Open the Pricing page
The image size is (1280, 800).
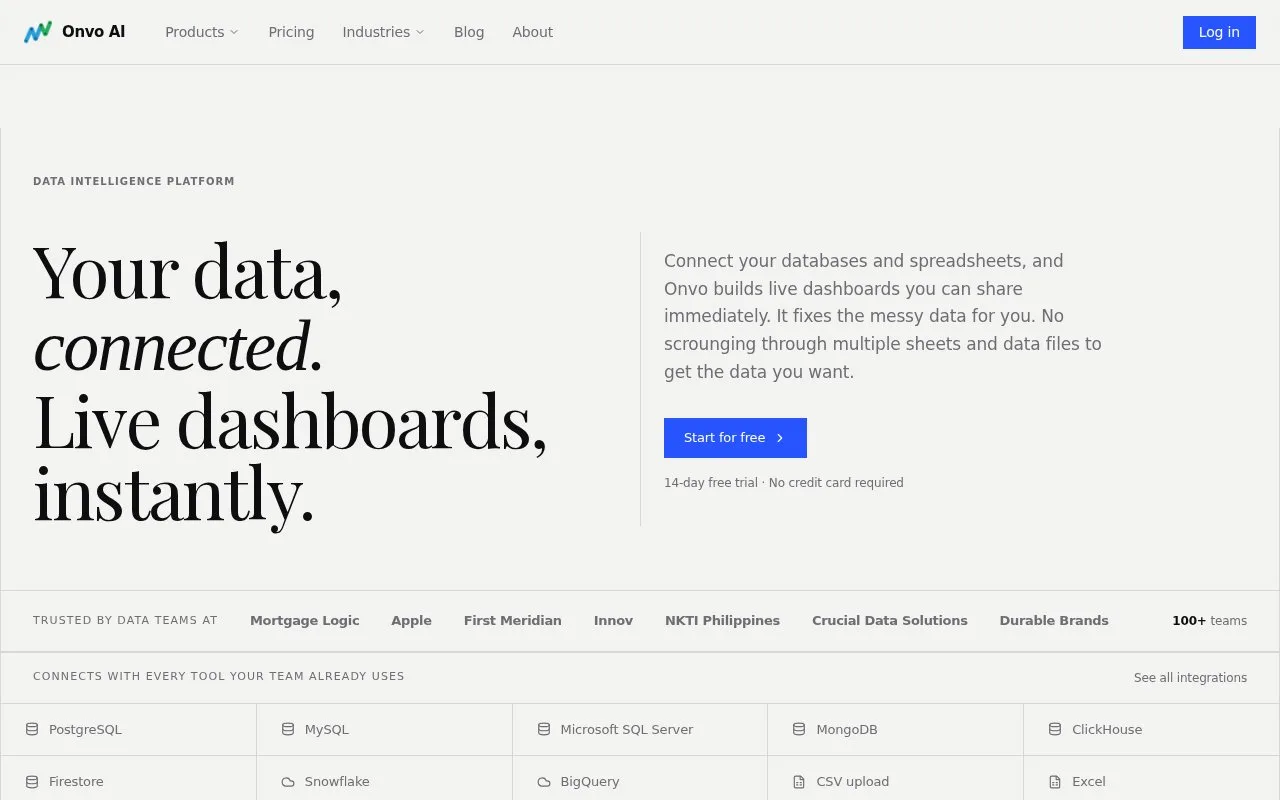click(x=291, y=32)
